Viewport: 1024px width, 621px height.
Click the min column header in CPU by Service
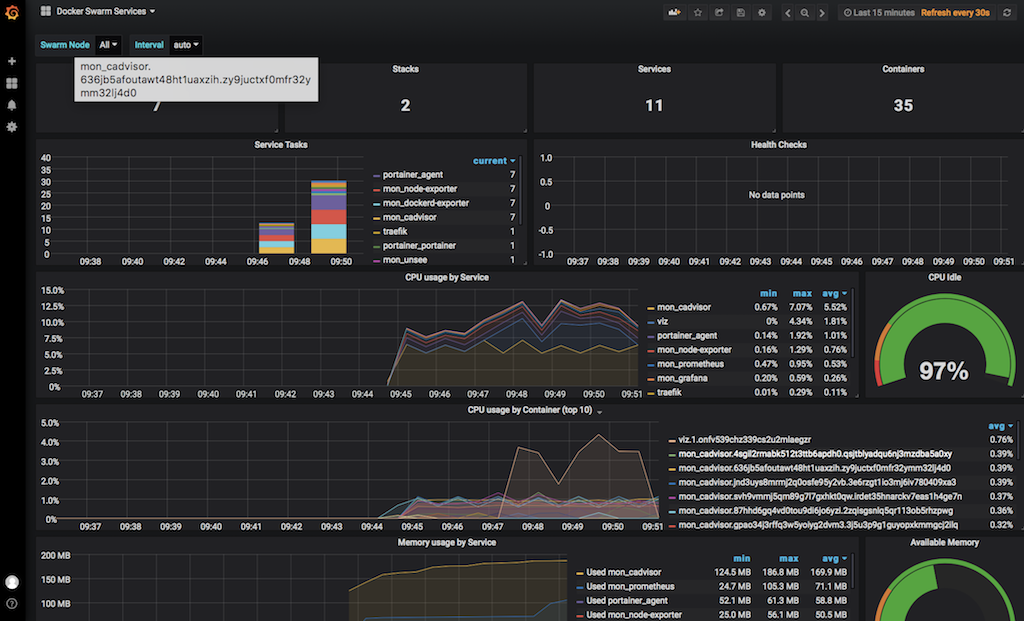pyautogui.click(x=769, y=294)
